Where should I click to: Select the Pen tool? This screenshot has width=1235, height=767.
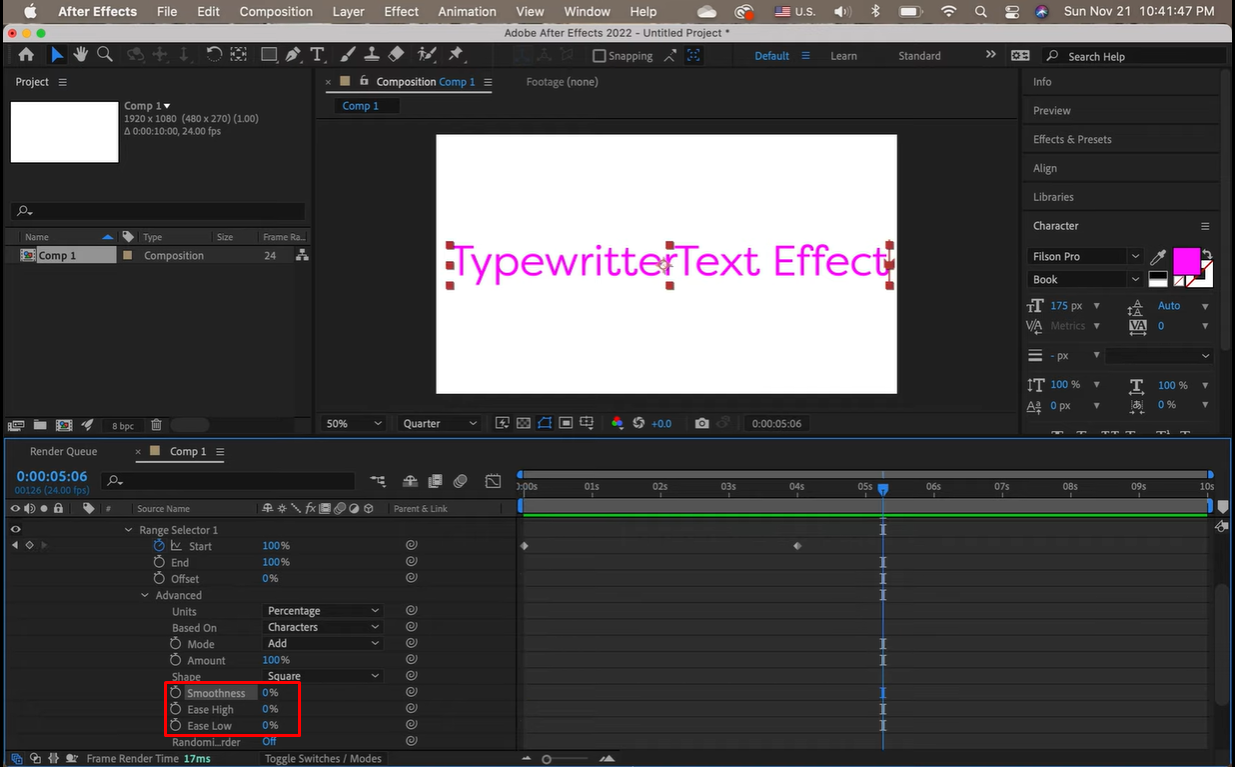pyautogui.click(x=294, y=55)
